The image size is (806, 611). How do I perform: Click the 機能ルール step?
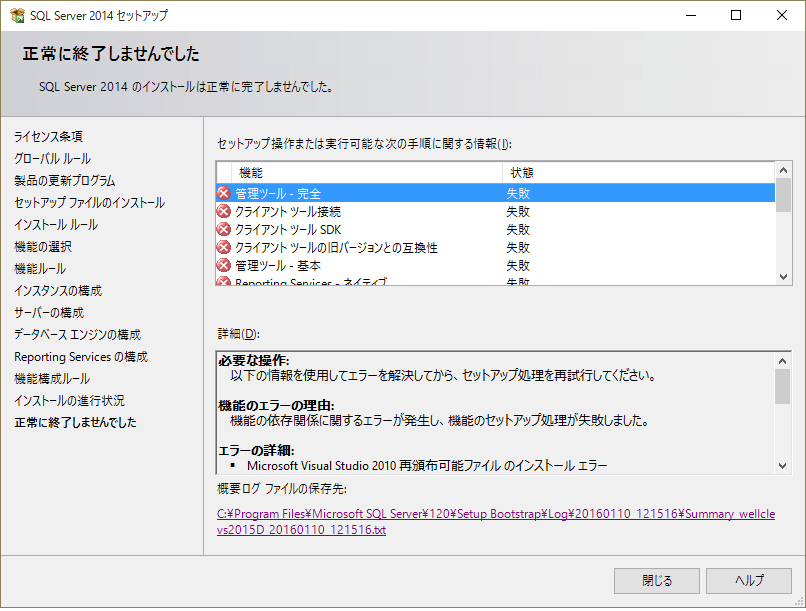point(40,269)
